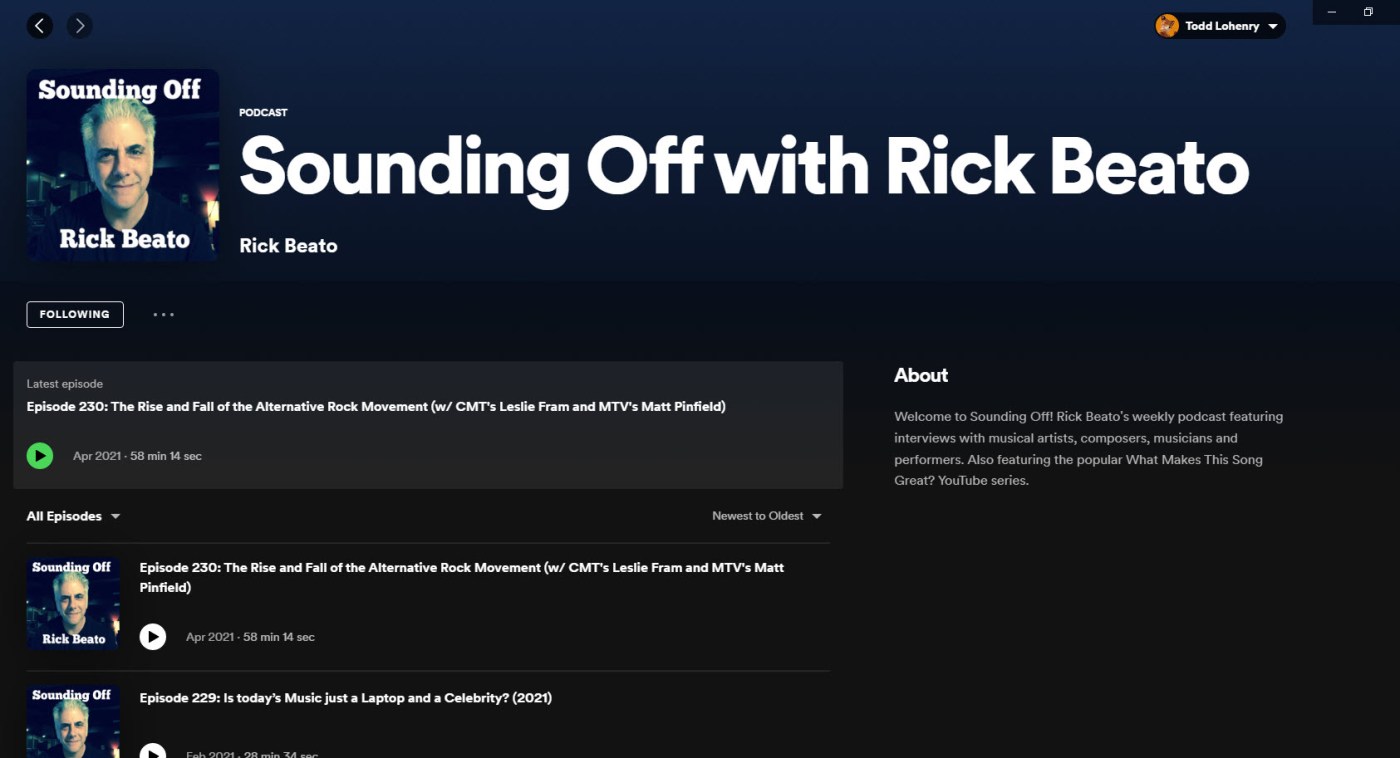This screenshot has width=1400, height=758.
Task: Click Episode 230 title in episode list
Action: tap(461, 568)
